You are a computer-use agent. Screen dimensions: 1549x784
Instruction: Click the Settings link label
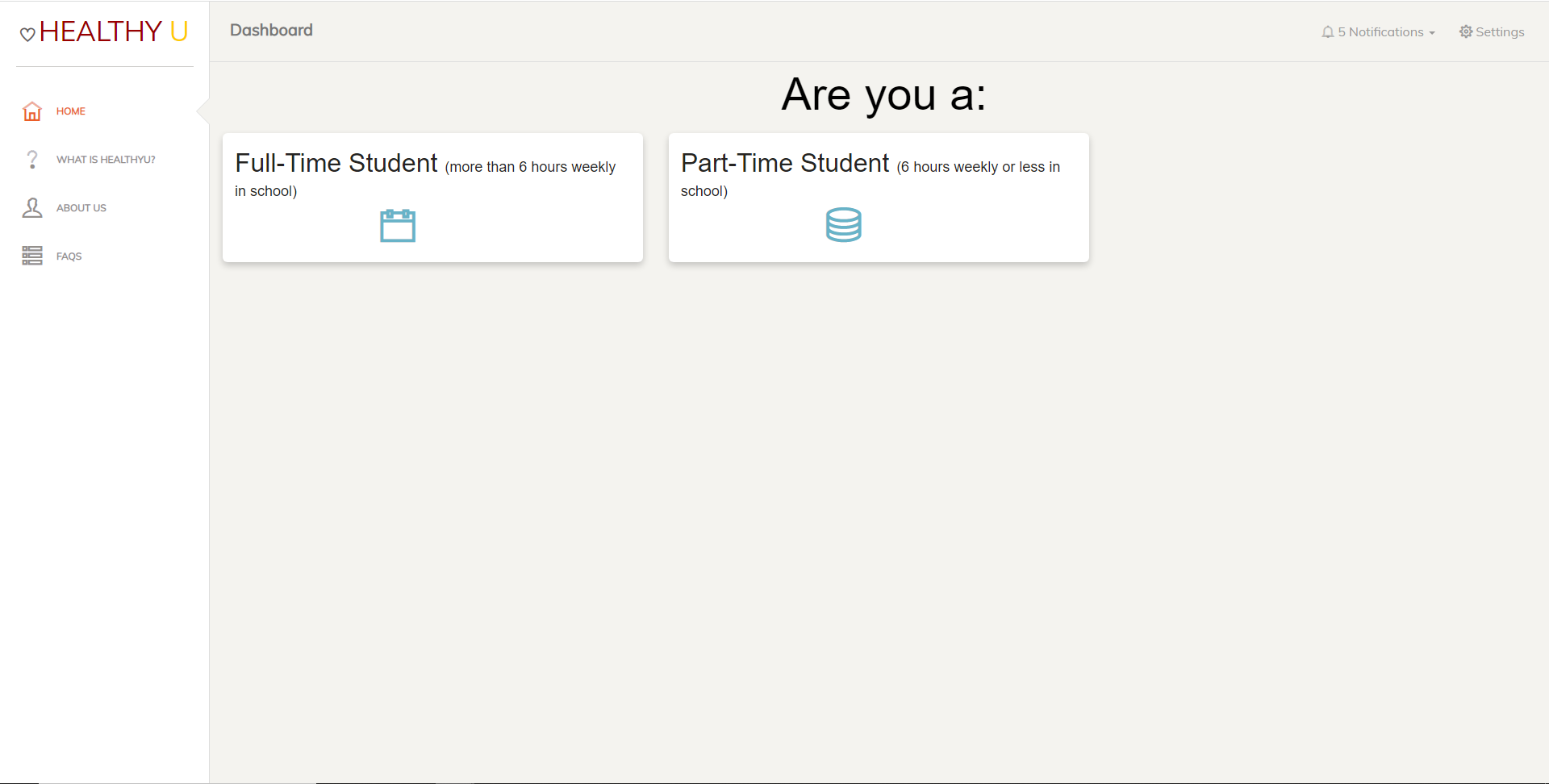(1500, 32)
